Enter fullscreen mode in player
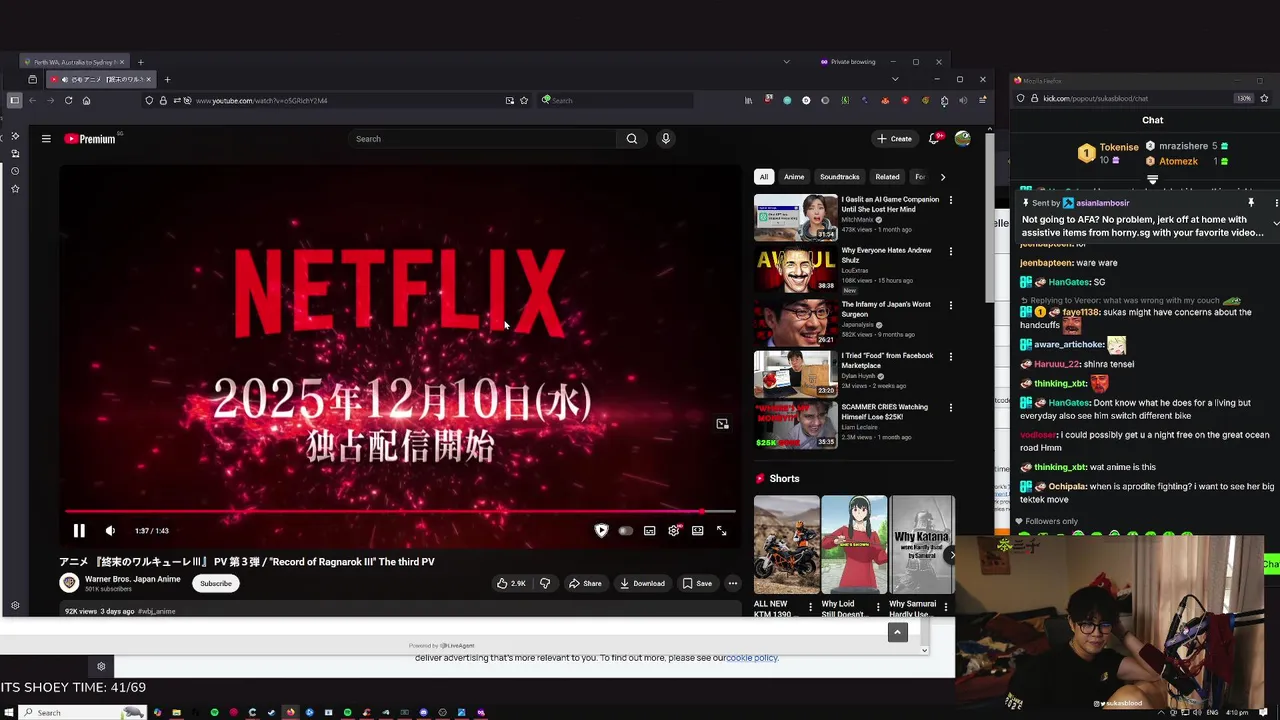 click(722, 531)
